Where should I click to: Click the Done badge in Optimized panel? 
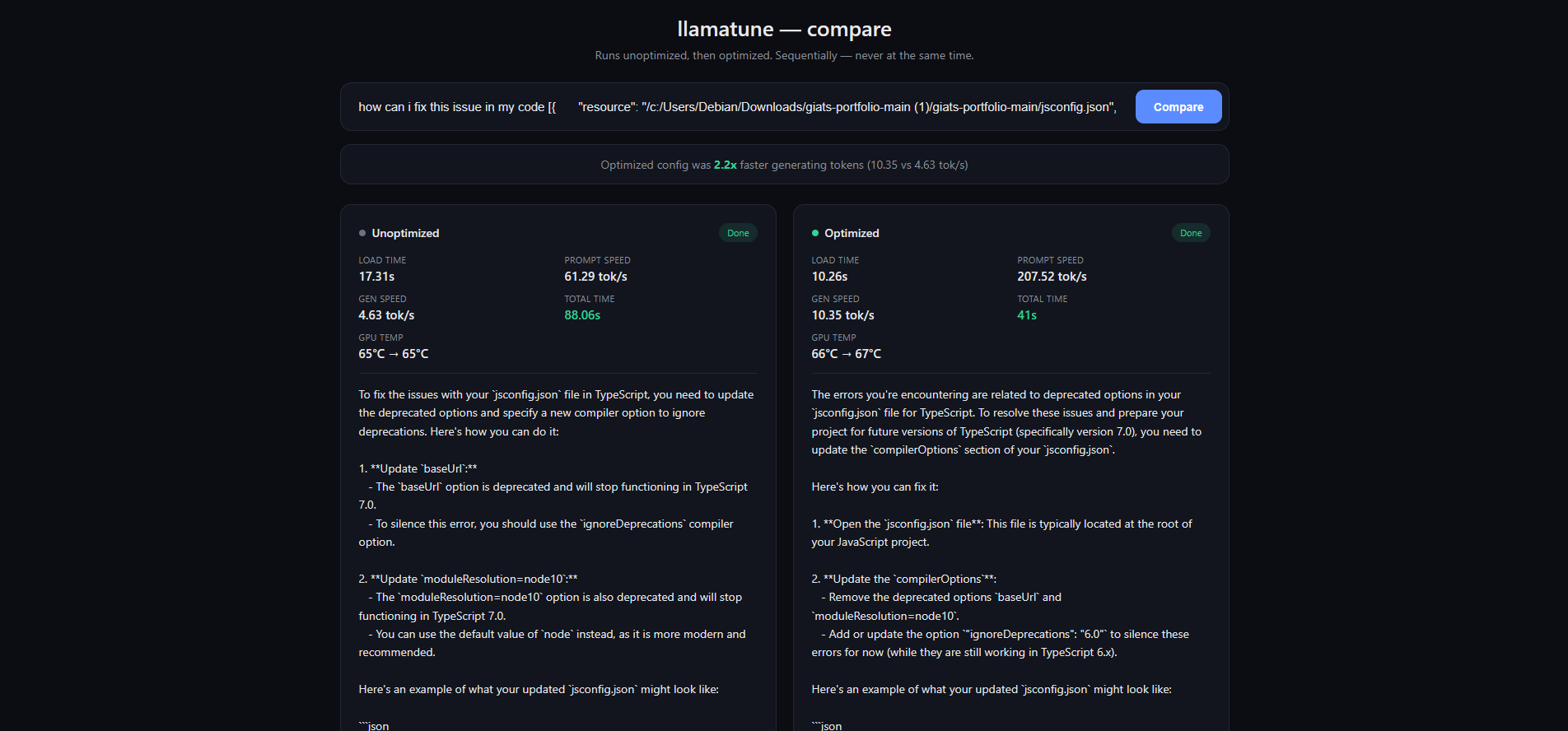click(1191, 233)
